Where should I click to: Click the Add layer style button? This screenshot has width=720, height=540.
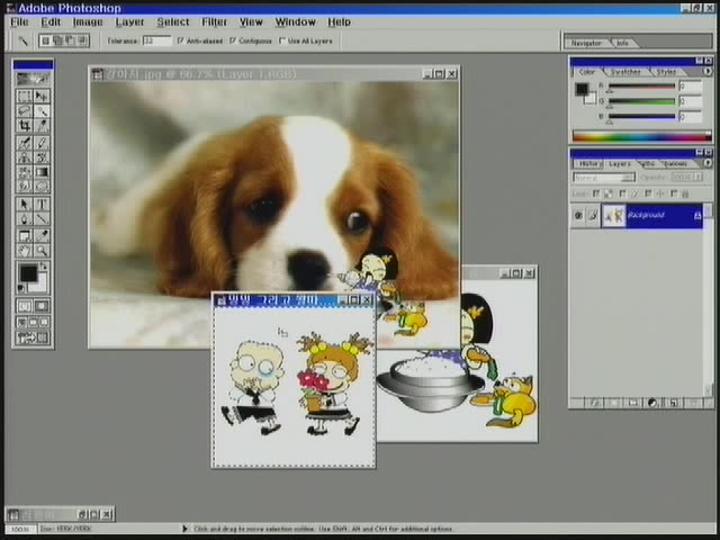point(595,403)
